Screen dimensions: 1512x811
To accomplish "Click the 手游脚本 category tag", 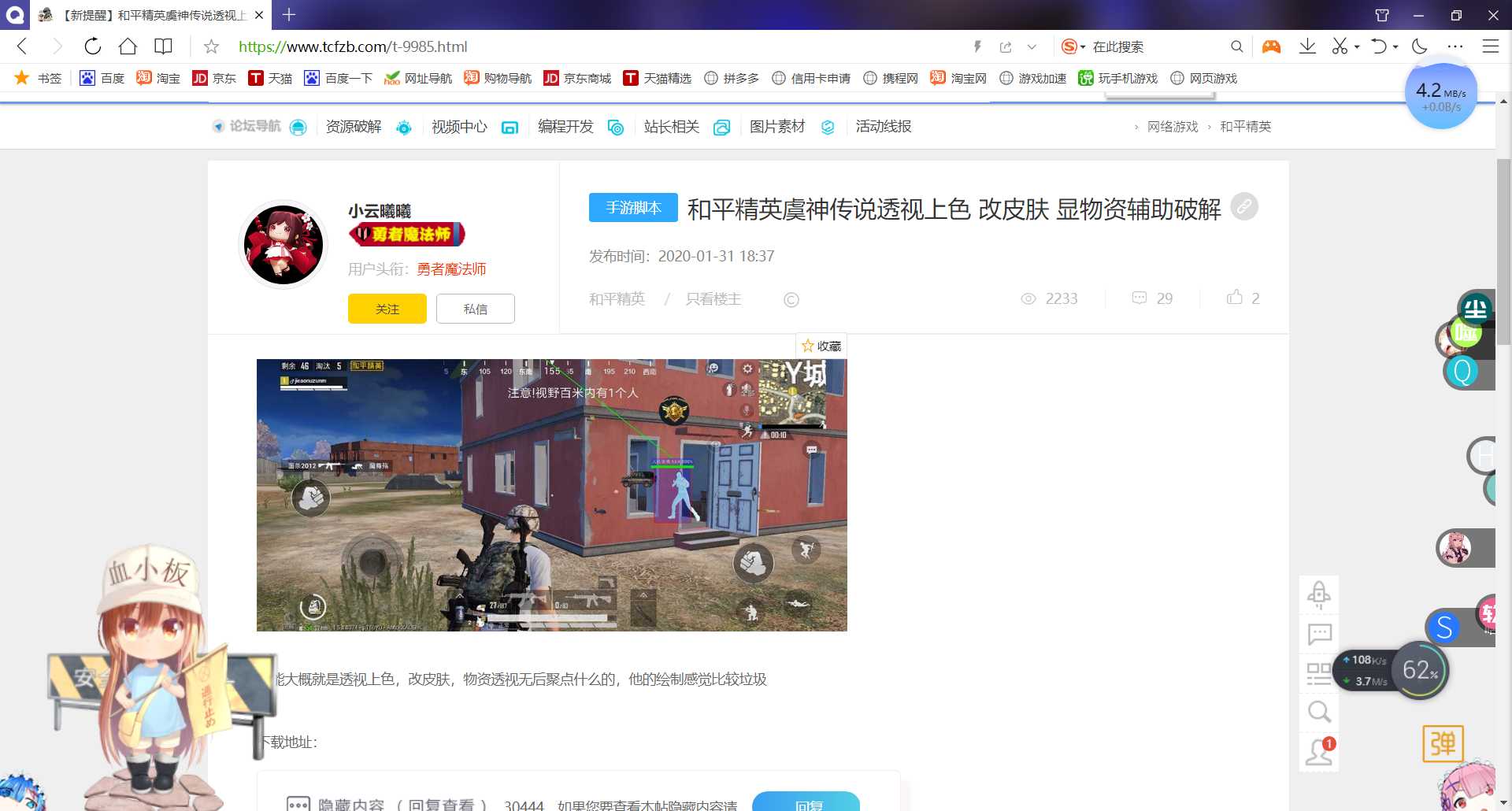I will [633, 208].
